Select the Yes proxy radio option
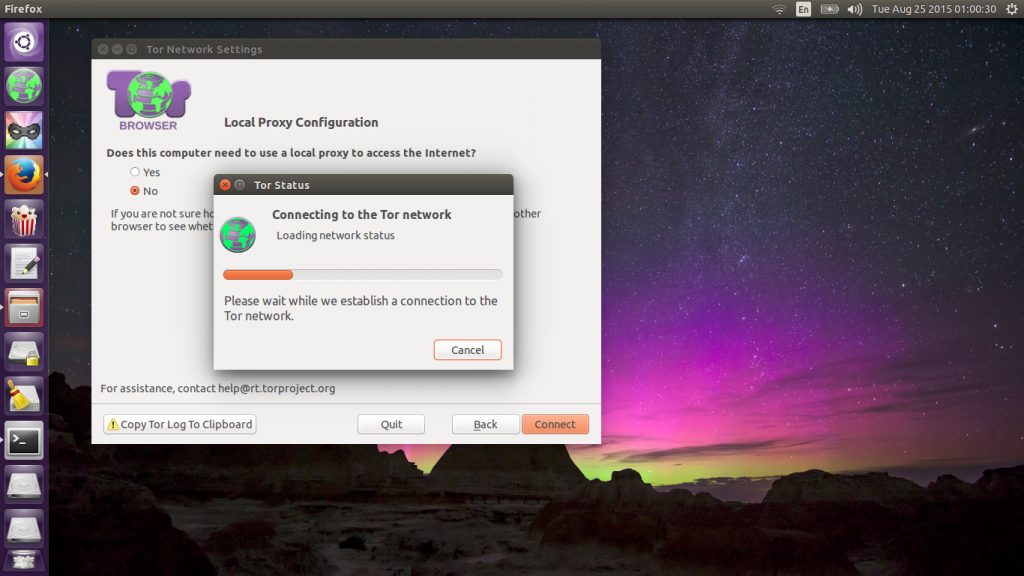Viewport: 1024px width, 576px height. [x=135, y=172]
